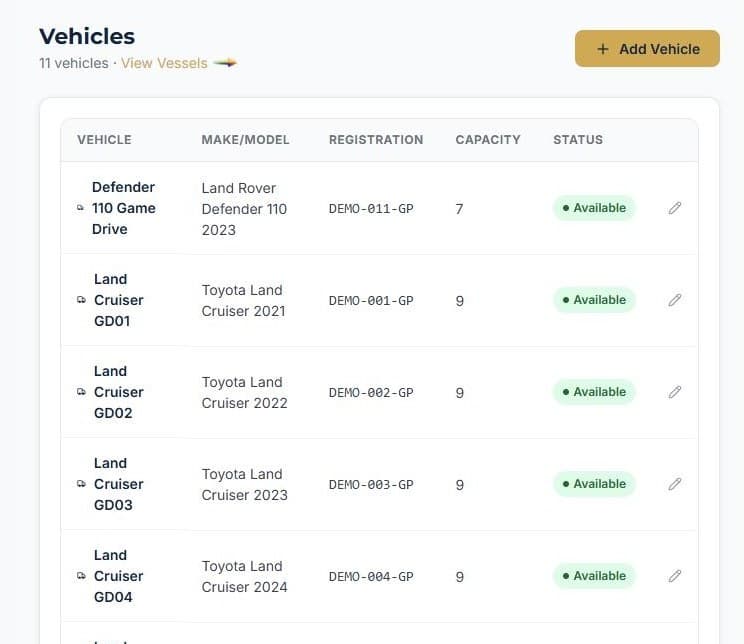The height and width of the screenshot is (644, 744).
Task: Select the Defender 110 Game Drive name
Action: point(124,208)
